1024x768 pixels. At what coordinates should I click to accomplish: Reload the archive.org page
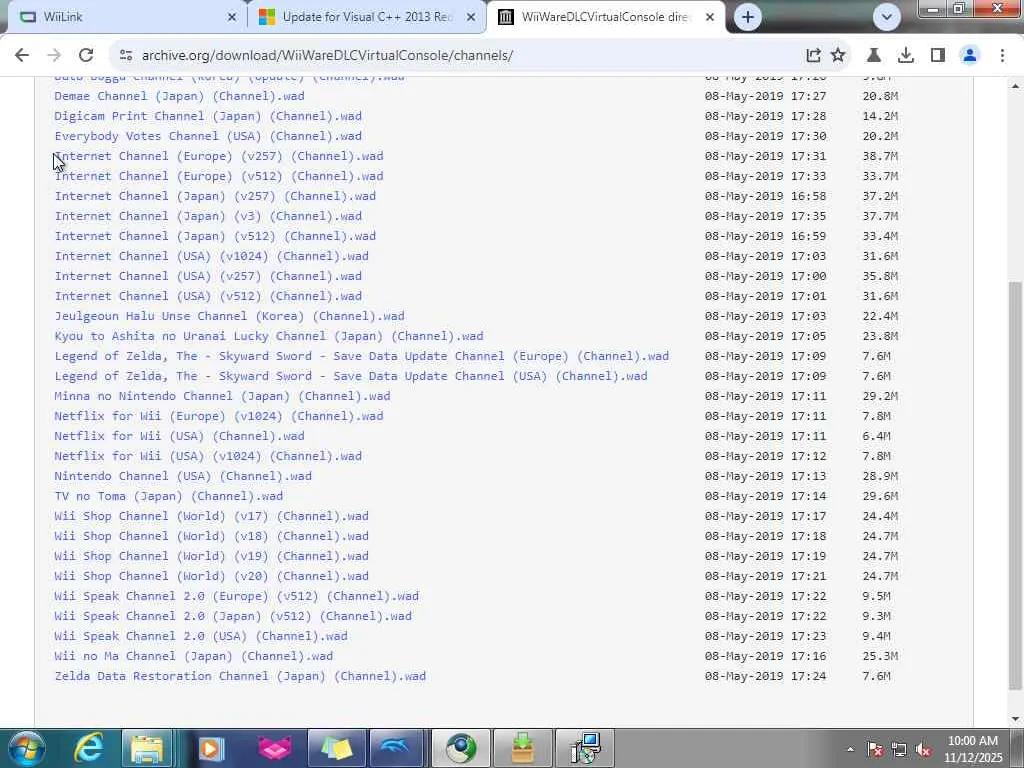coord(86,56)
